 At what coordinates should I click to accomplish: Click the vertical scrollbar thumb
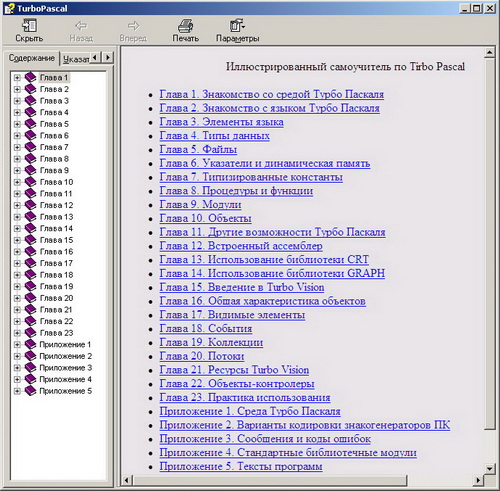(489, 244)
